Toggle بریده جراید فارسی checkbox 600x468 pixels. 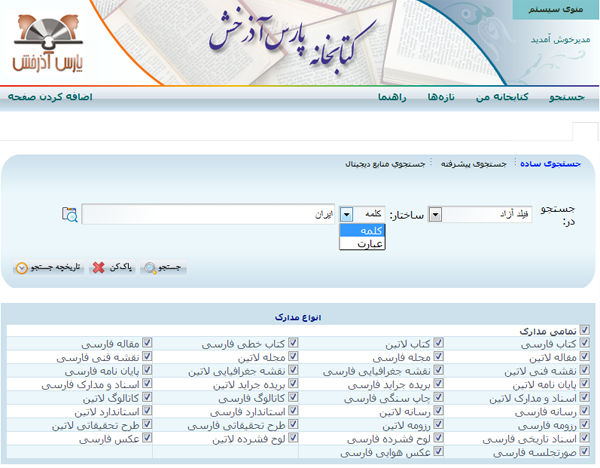coord(438,383)
